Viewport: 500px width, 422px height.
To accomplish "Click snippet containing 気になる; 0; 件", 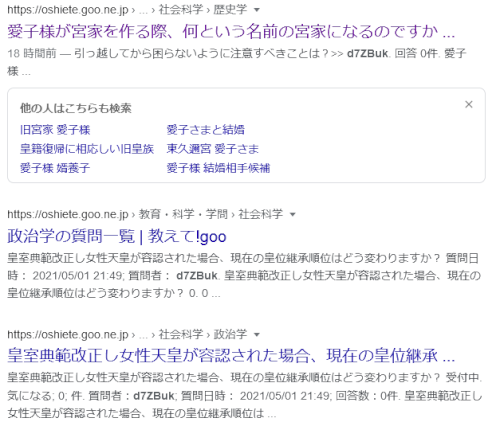I will [245, 396].
